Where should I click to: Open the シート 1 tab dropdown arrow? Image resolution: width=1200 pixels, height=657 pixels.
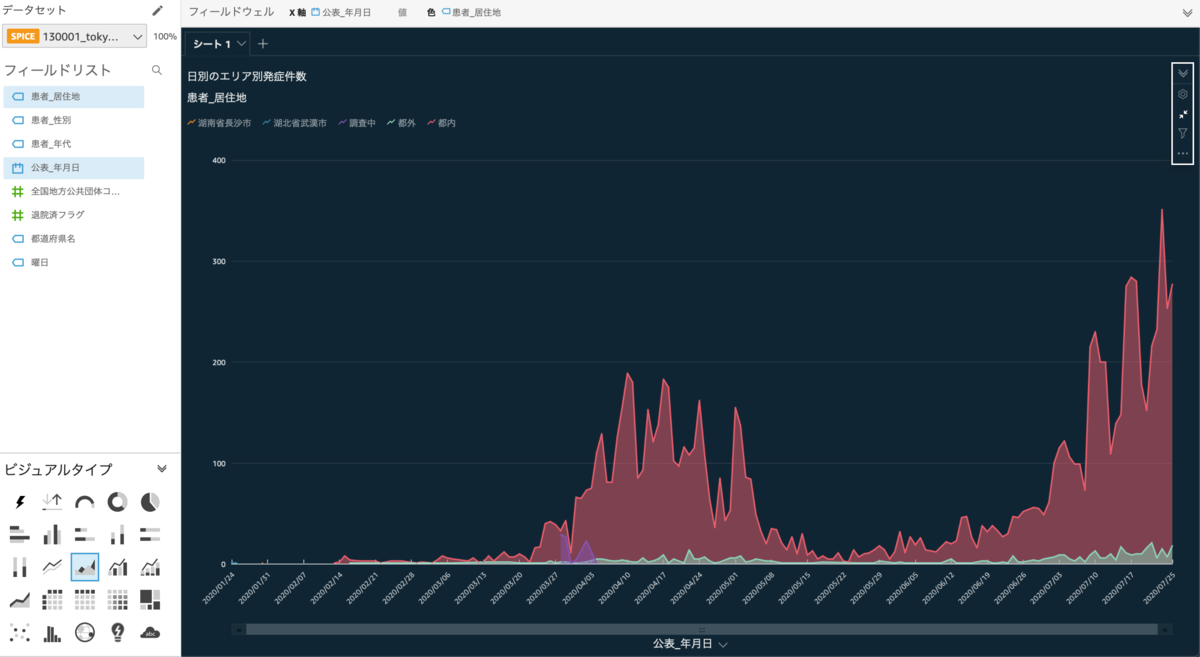click(242, 44)
